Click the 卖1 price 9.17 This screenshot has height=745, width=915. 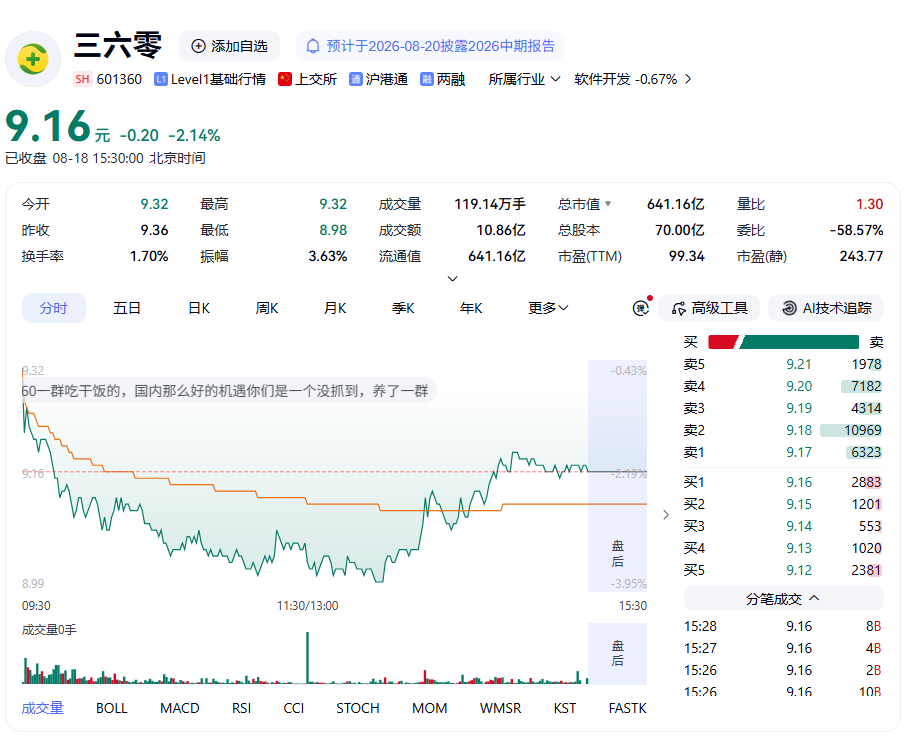coord(799,452)
